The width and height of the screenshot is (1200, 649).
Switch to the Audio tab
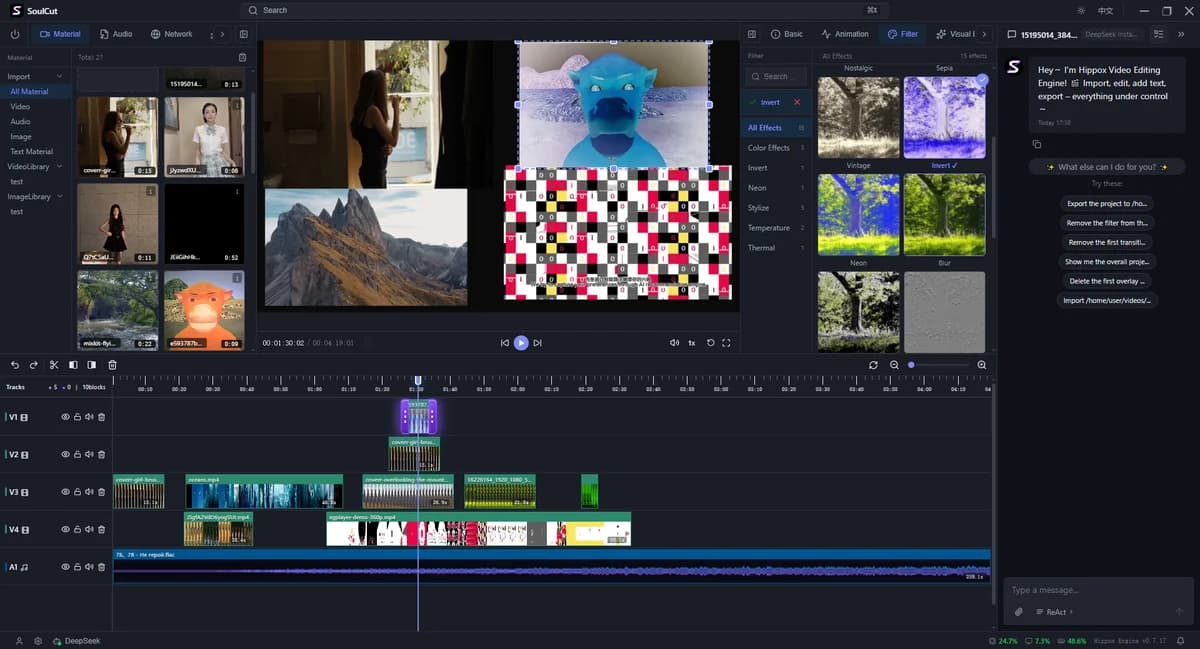point(116,34)
